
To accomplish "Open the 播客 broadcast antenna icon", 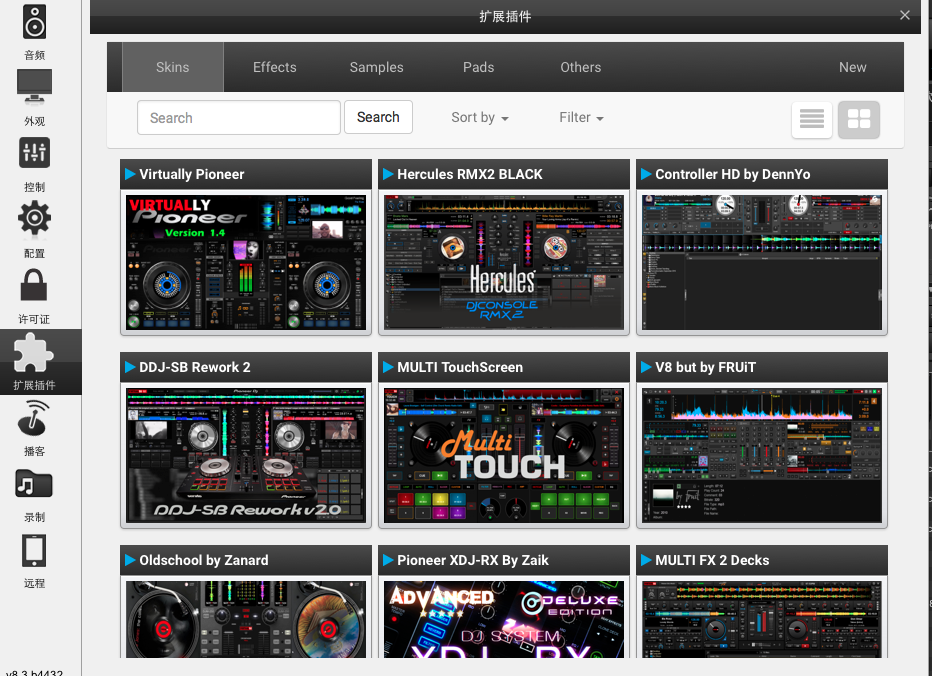I will pos(34,417).
